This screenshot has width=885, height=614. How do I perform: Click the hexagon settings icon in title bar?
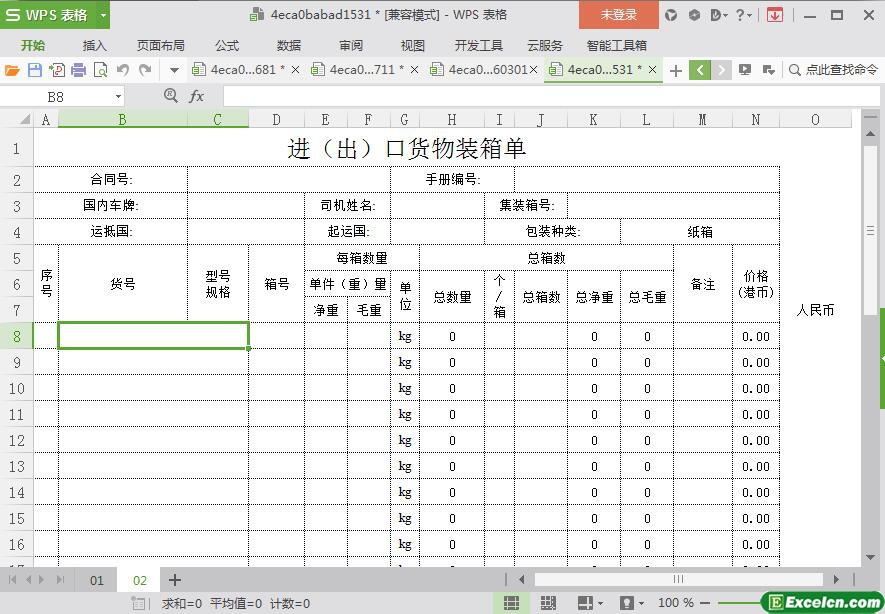coord(694,15)
